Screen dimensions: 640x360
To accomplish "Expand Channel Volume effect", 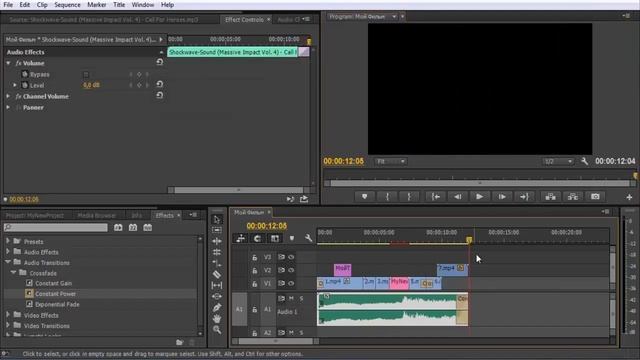I will (8, 96).
